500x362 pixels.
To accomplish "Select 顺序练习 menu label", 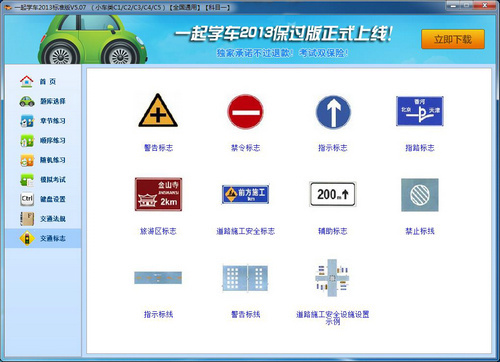I will pyautogui.click(x=53, y=140).
